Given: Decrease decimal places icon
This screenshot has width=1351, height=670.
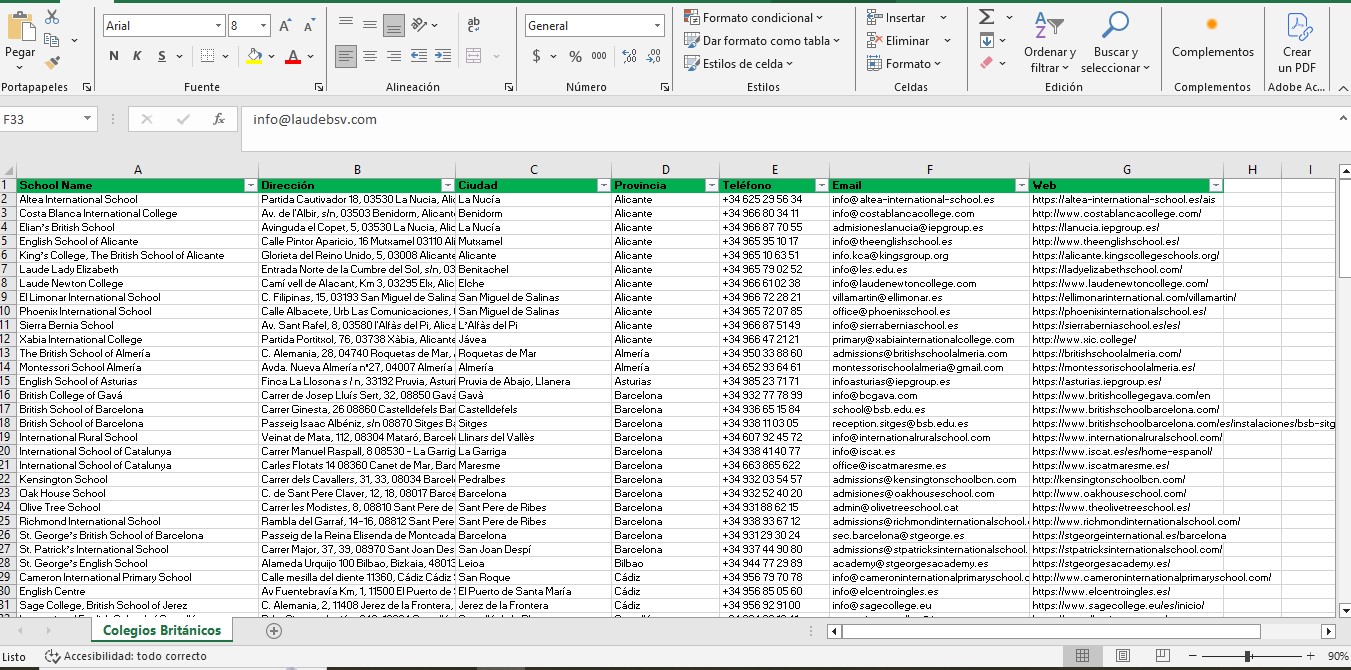Looking at the screenshot, I should tap(652, 56).
